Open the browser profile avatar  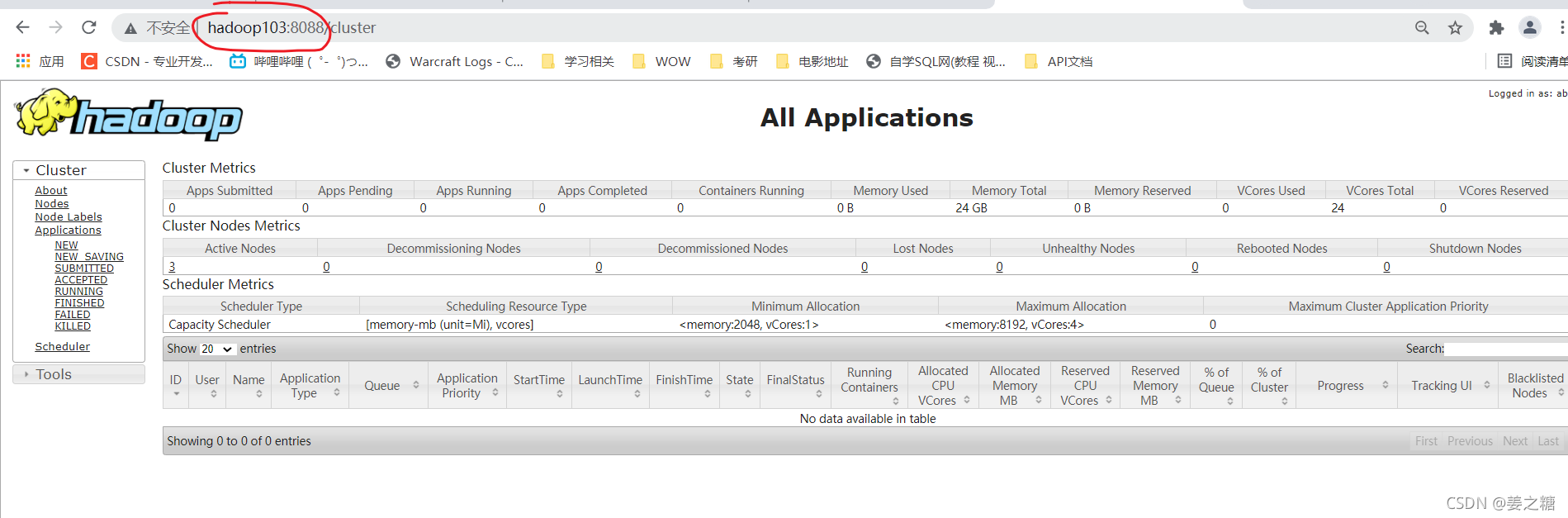coord(1530,27)
